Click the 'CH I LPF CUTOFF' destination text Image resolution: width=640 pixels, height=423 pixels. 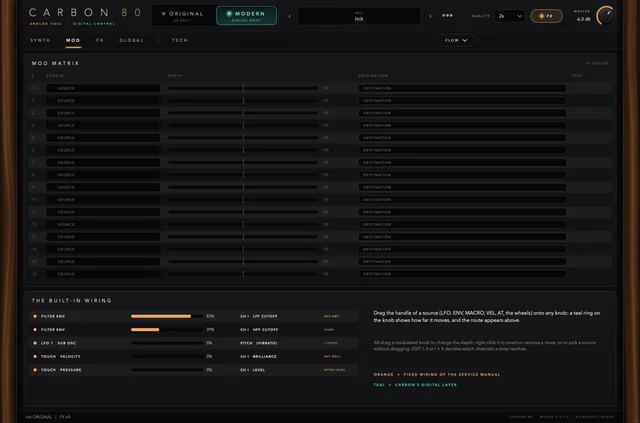click(x=259, y=316)
